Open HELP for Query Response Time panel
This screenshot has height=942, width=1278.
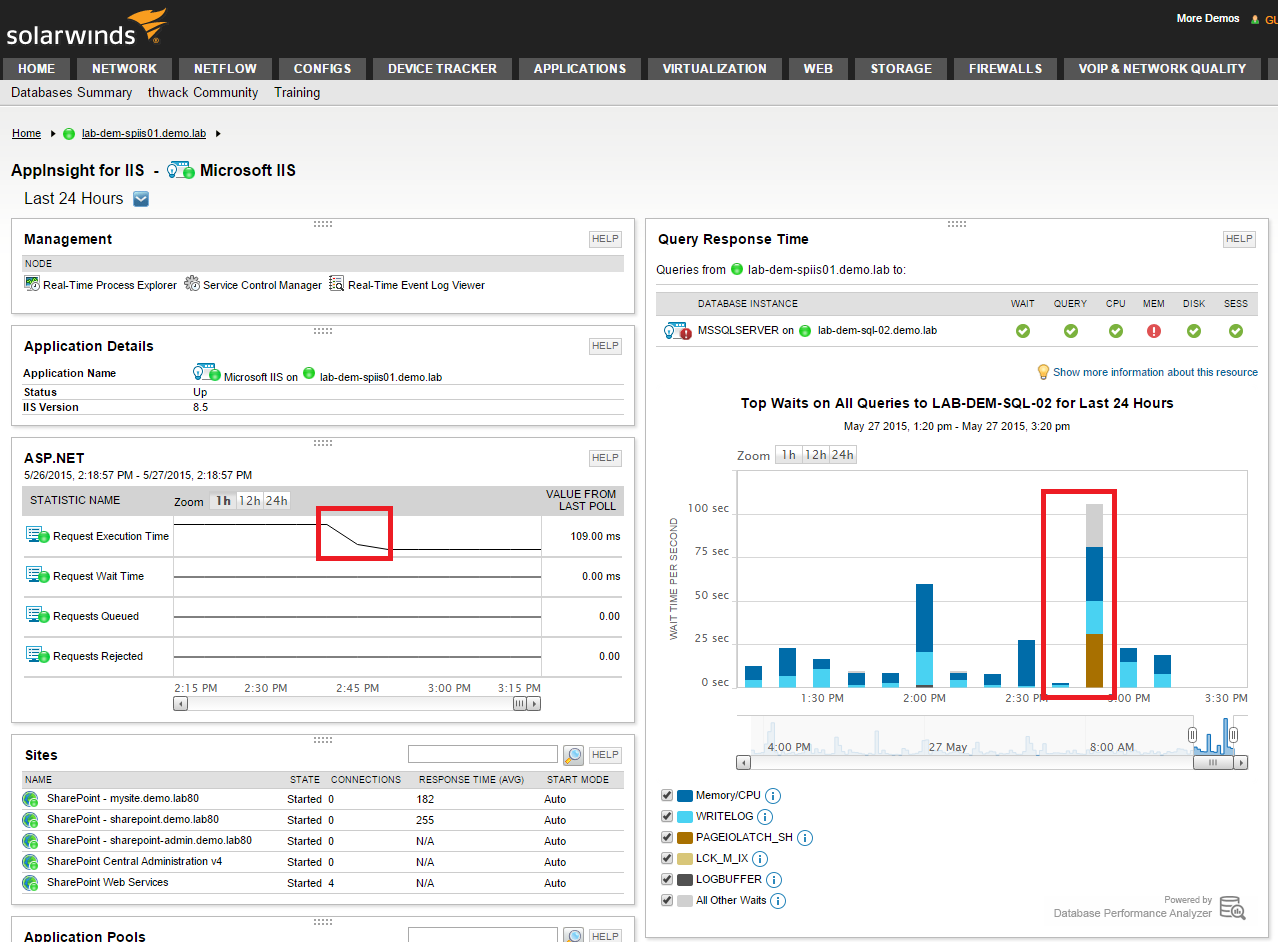pos(1239,239)
